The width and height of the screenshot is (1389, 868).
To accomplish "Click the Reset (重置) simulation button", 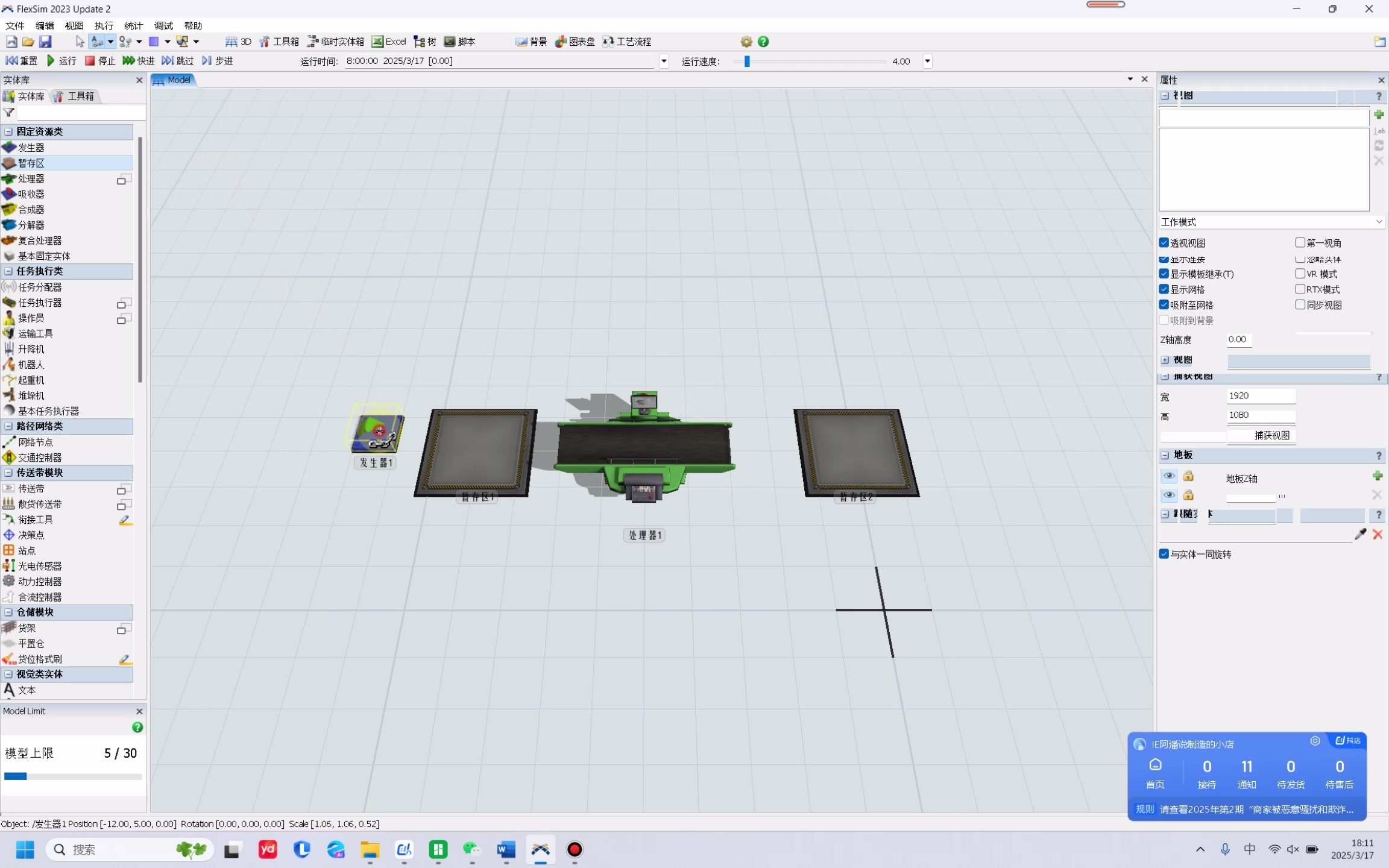I will (21, 61).
